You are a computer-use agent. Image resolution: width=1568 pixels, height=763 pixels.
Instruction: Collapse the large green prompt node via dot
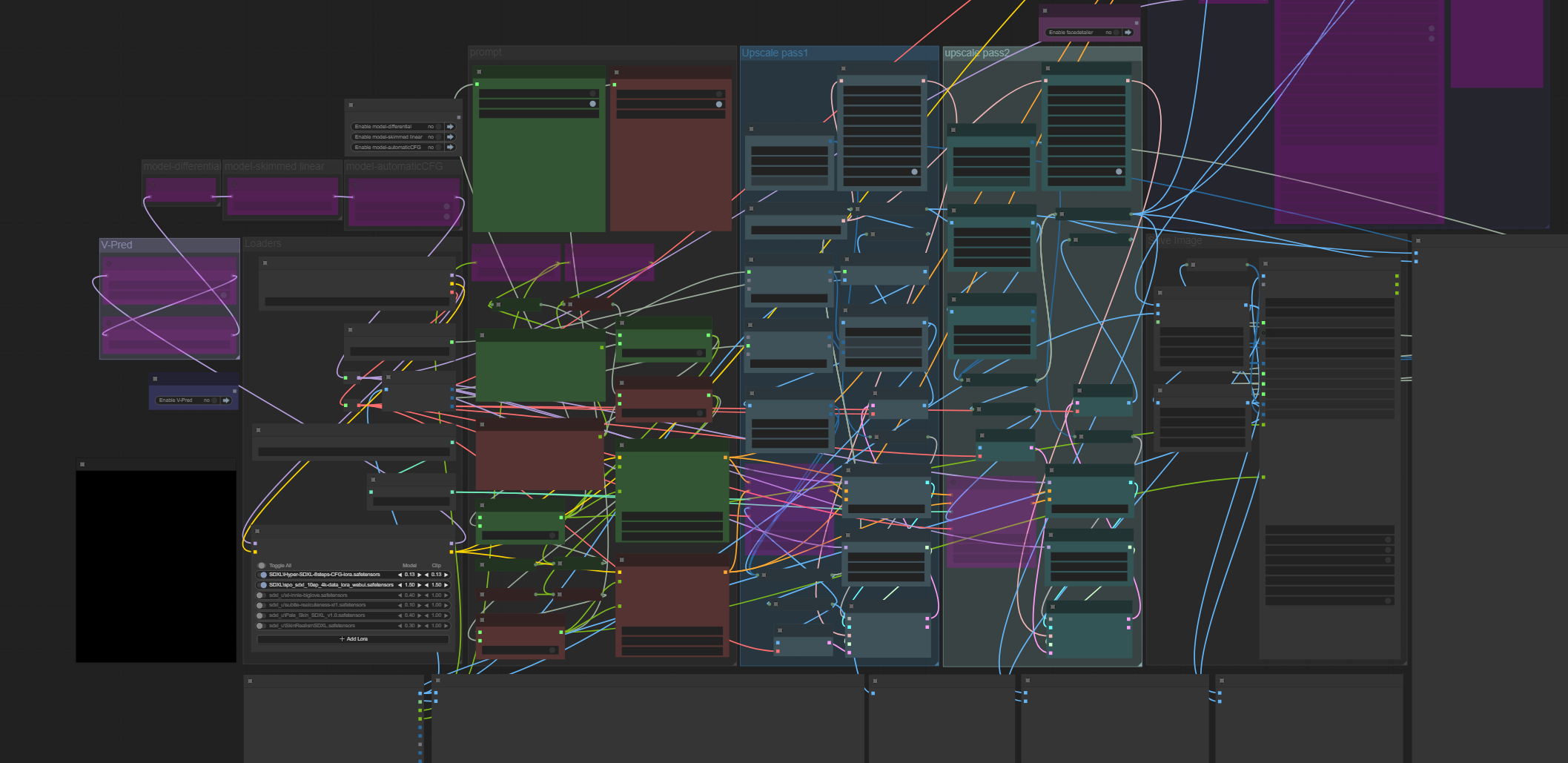pyautogui.click(x=479, y=72)
